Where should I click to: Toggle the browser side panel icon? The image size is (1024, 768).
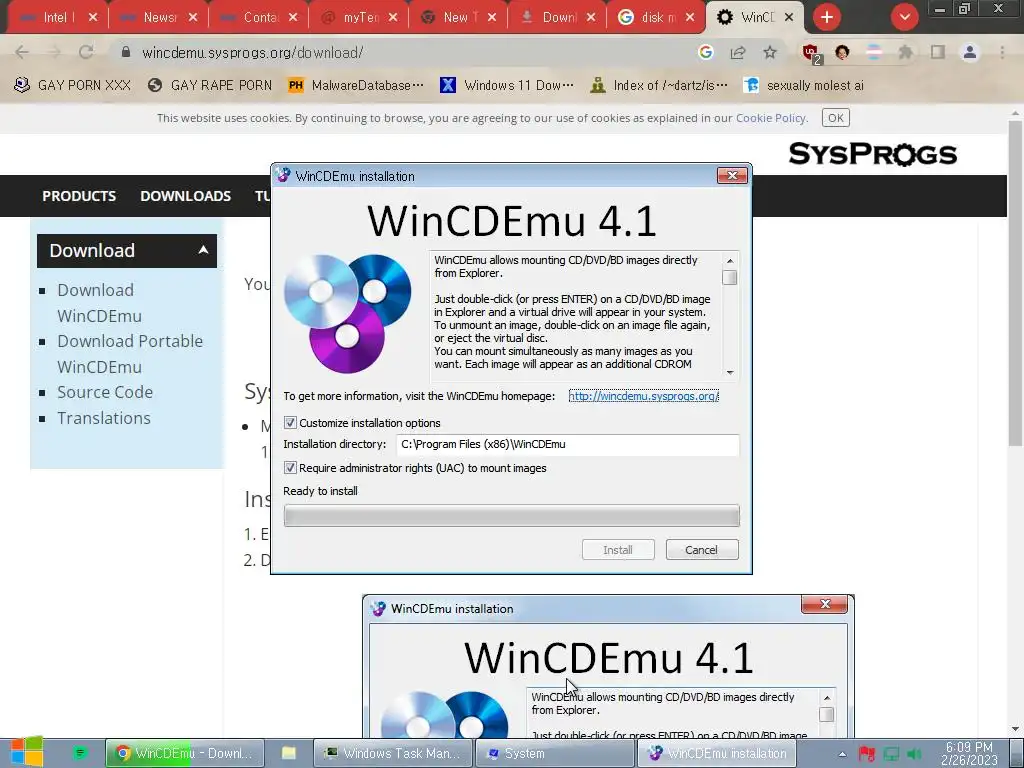coord(938,52)
